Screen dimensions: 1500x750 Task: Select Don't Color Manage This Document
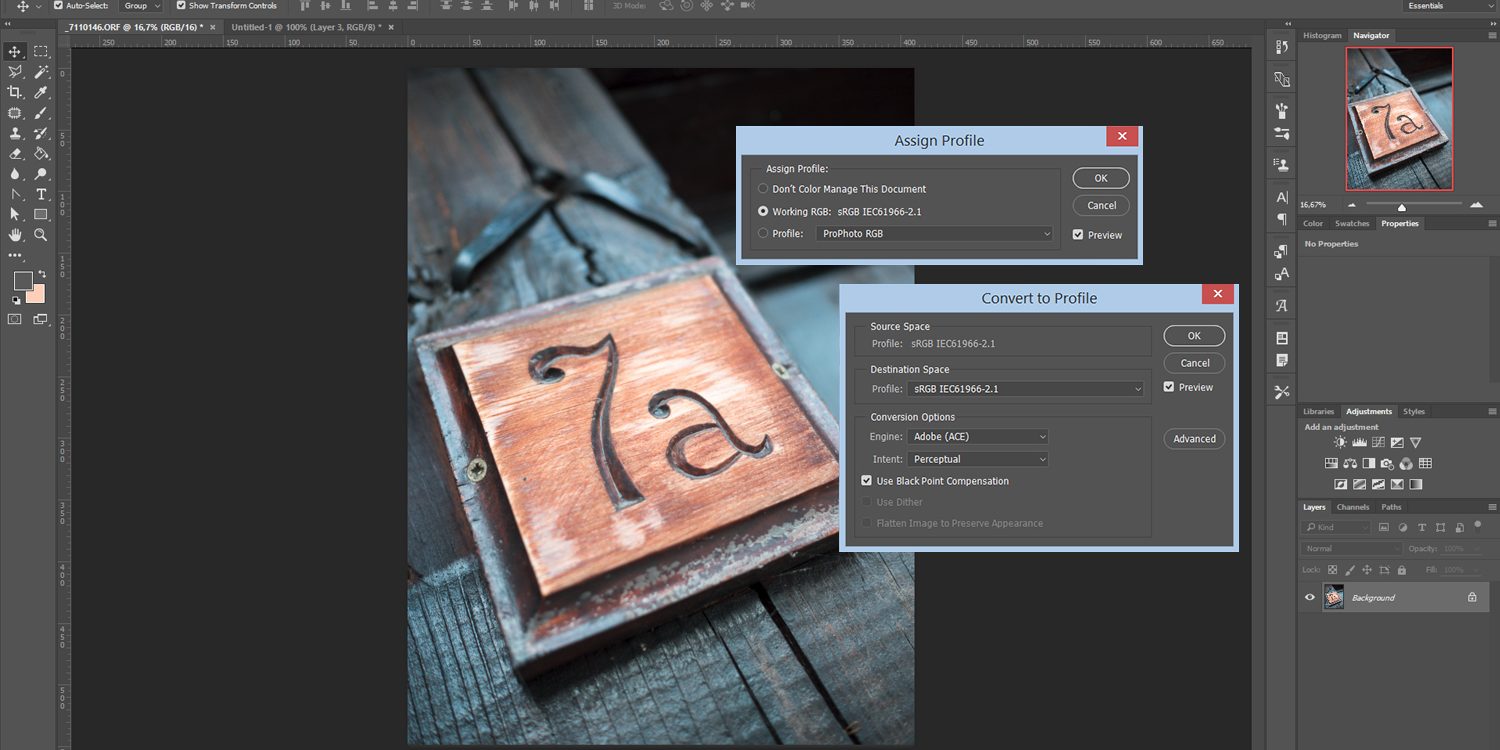(764, 189)
